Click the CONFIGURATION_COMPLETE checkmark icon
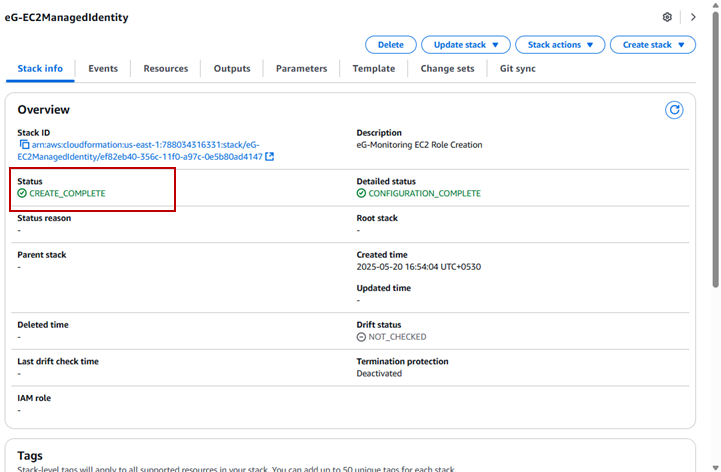The height and width of the screenshot is (472, 721). click(362, 193)
